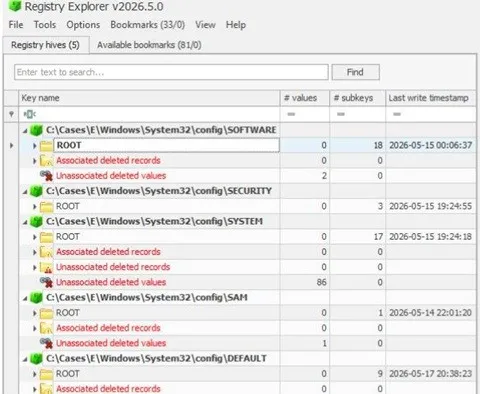Click the Last write timestamp filter operator icon
This screenshot has width=480, height=394.
click(397, 114)
